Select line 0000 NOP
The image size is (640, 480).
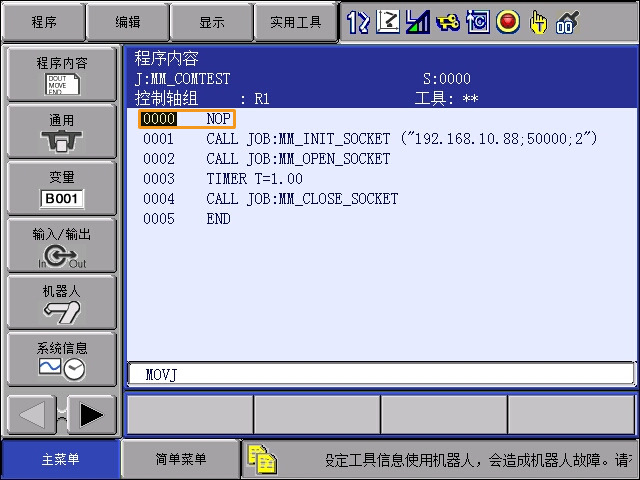(187, 119)
